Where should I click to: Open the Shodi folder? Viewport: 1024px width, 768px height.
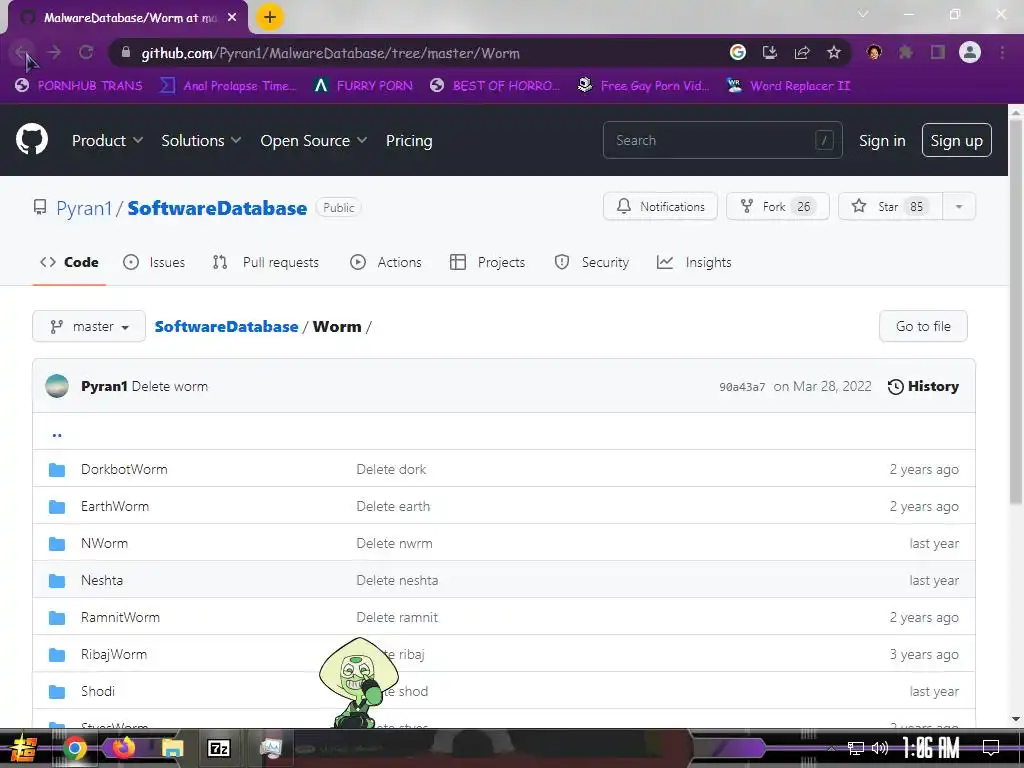click(98, 691)
